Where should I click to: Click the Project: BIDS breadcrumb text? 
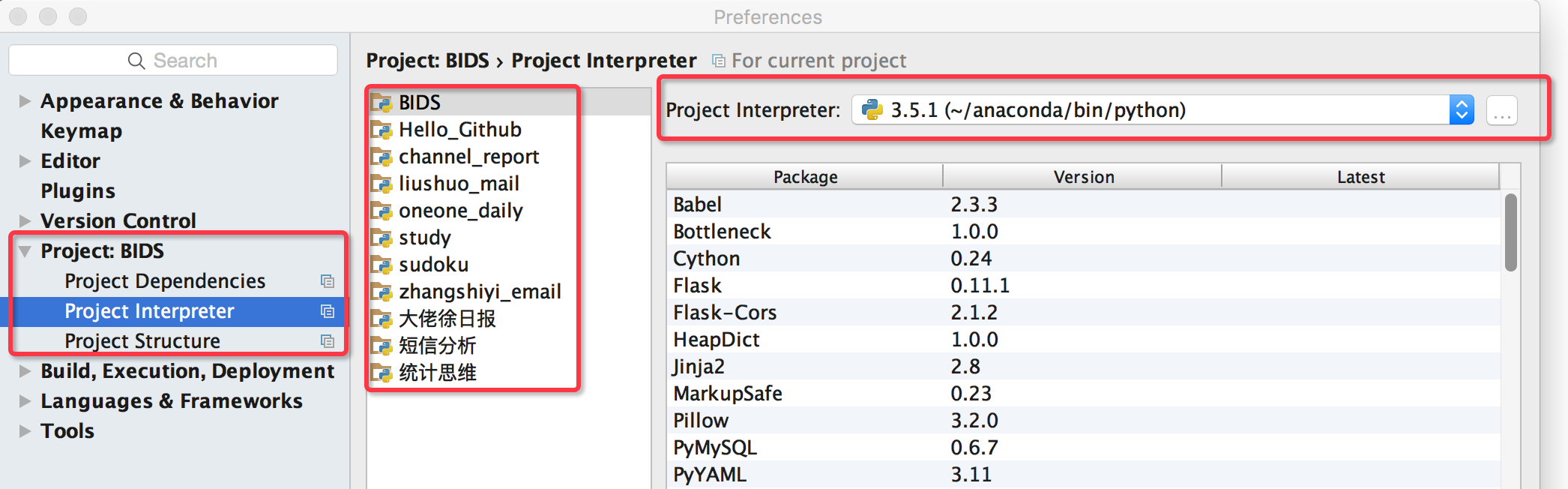coord(427,61)
